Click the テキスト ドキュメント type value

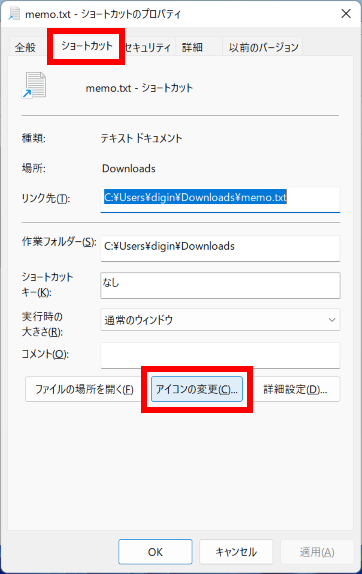(142, 138)
